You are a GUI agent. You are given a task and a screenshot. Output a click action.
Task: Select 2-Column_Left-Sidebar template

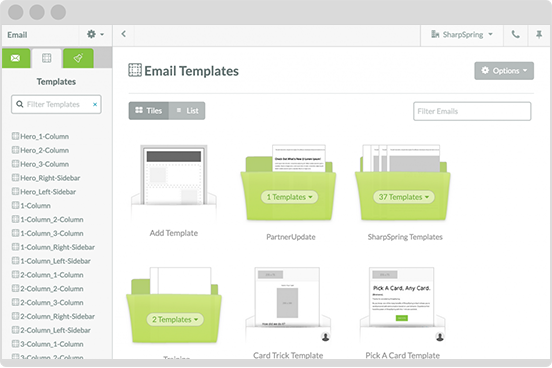click(x=51, y=330)
